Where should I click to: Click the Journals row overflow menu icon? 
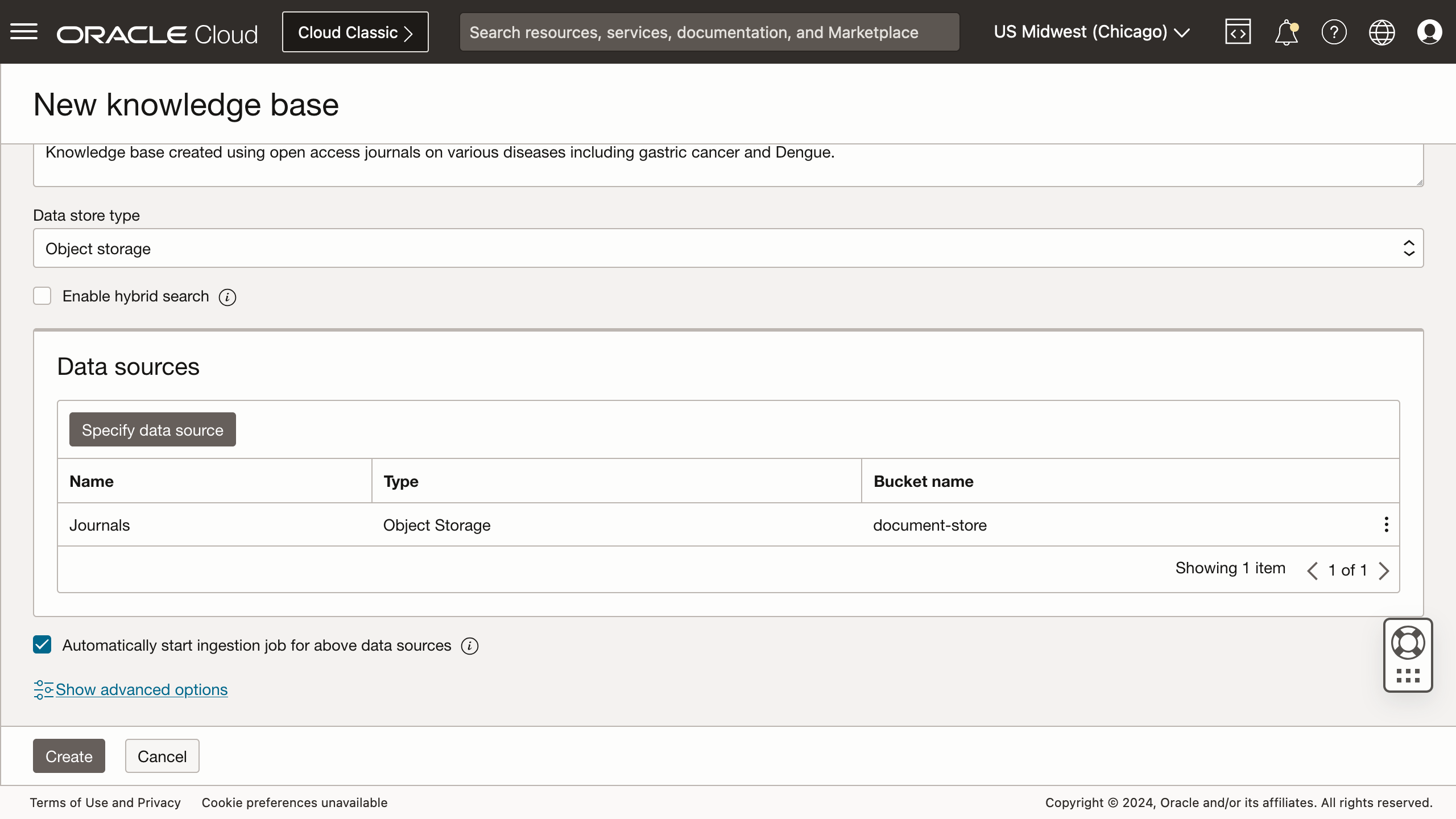pos(1387,524)
